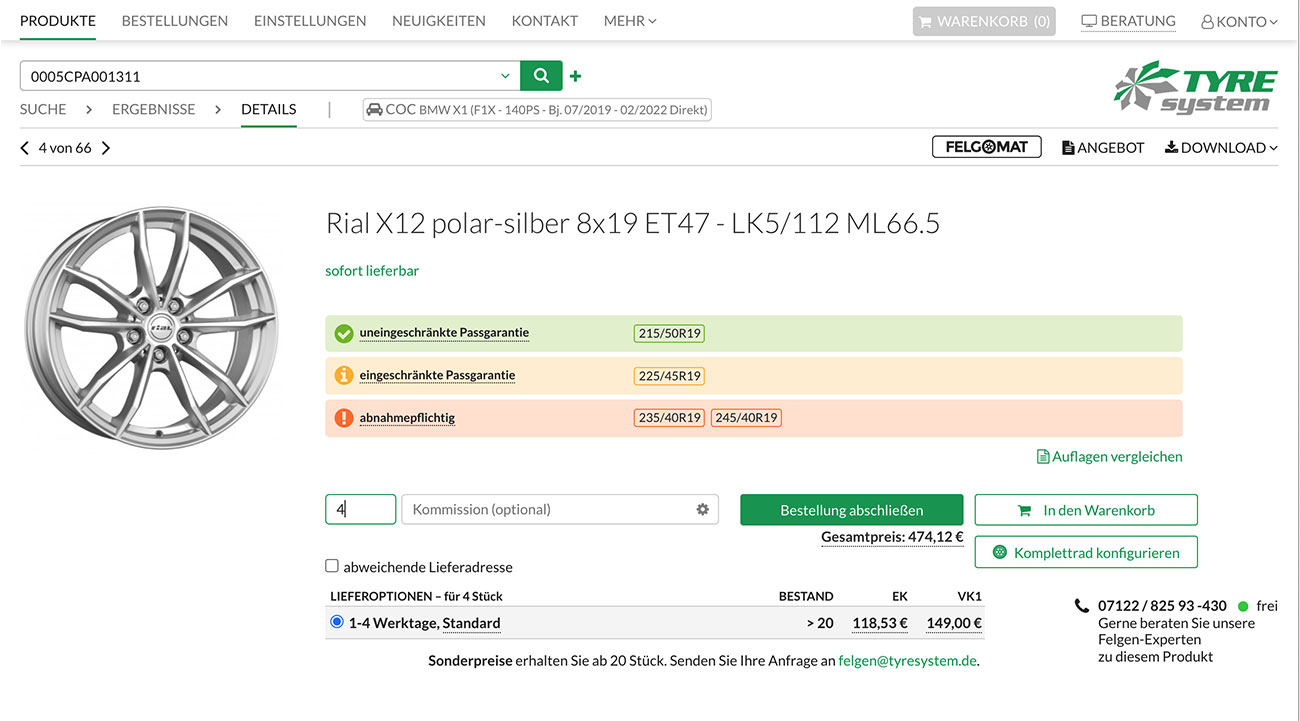Open the Warenkorb (0) button
The width and height of the screenshot is (1300, 721).
[x=984, y=21]
